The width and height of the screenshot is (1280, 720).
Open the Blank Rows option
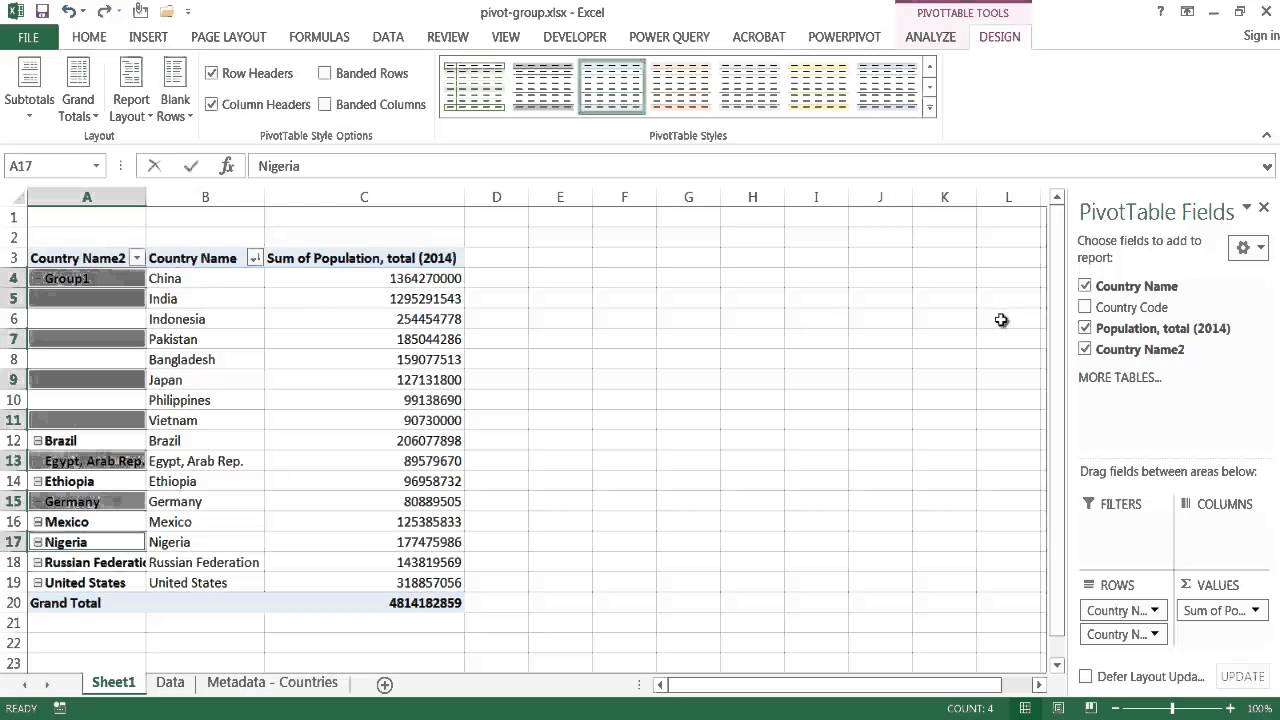pyautogui.click(x=175, y=90)
